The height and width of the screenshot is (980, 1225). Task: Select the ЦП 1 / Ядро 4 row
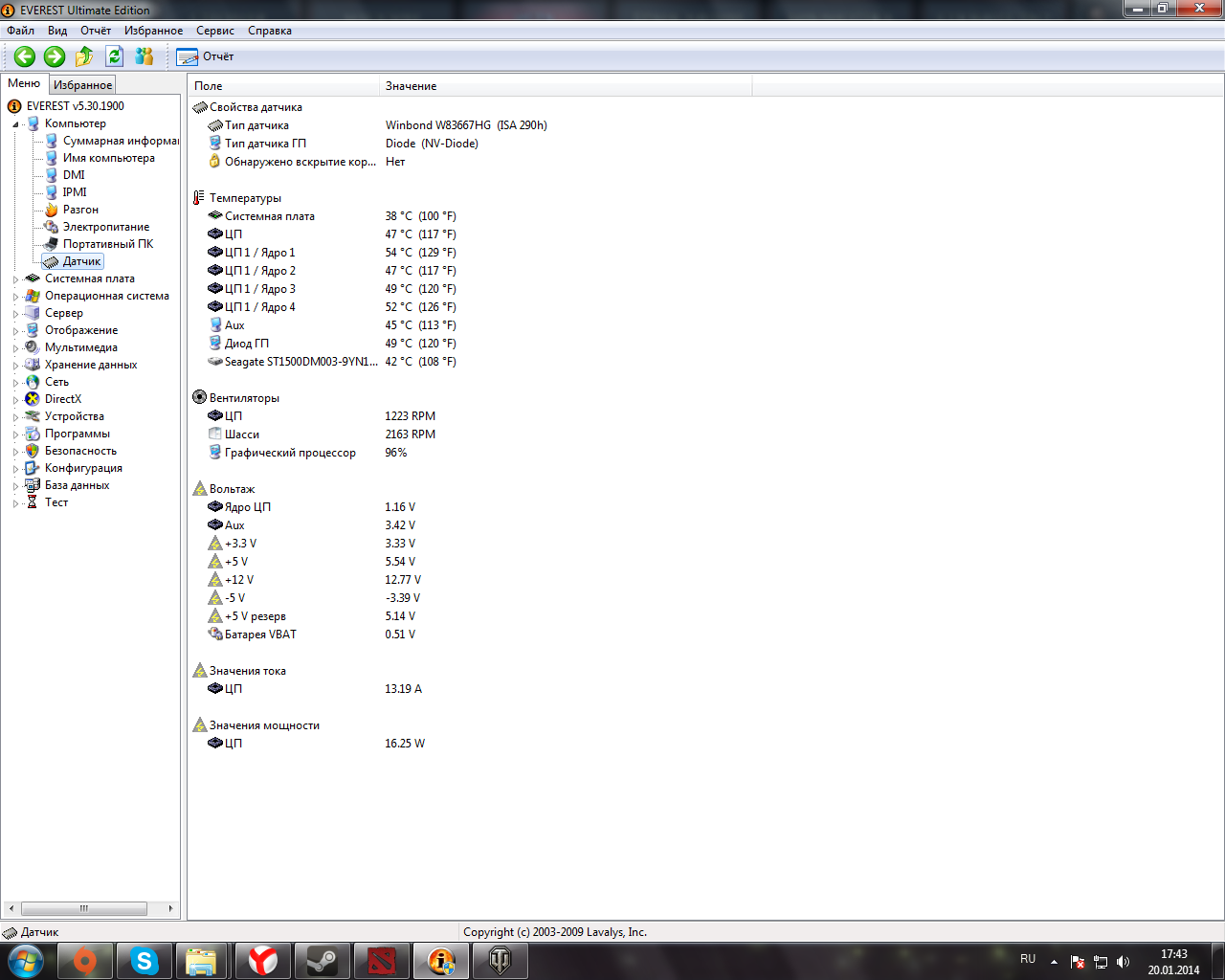332,307
